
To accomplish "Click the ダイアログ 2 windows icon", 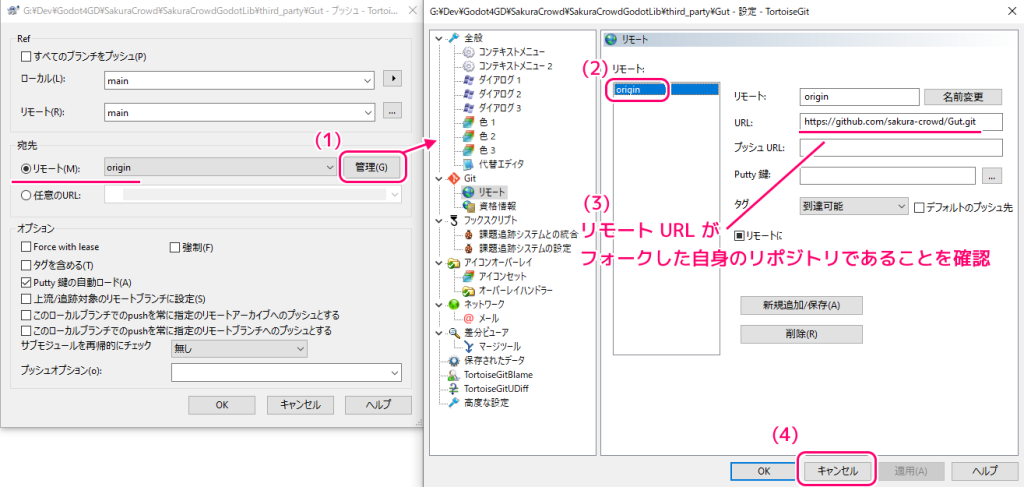I will click(x=468, y=94).
